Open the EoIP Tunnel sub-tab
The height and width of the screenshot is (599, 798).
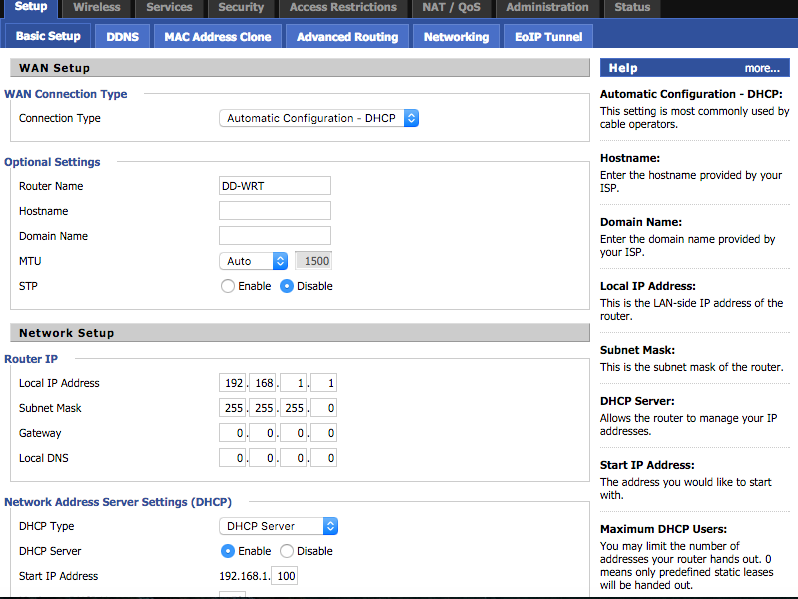click(x=549, y=37)
